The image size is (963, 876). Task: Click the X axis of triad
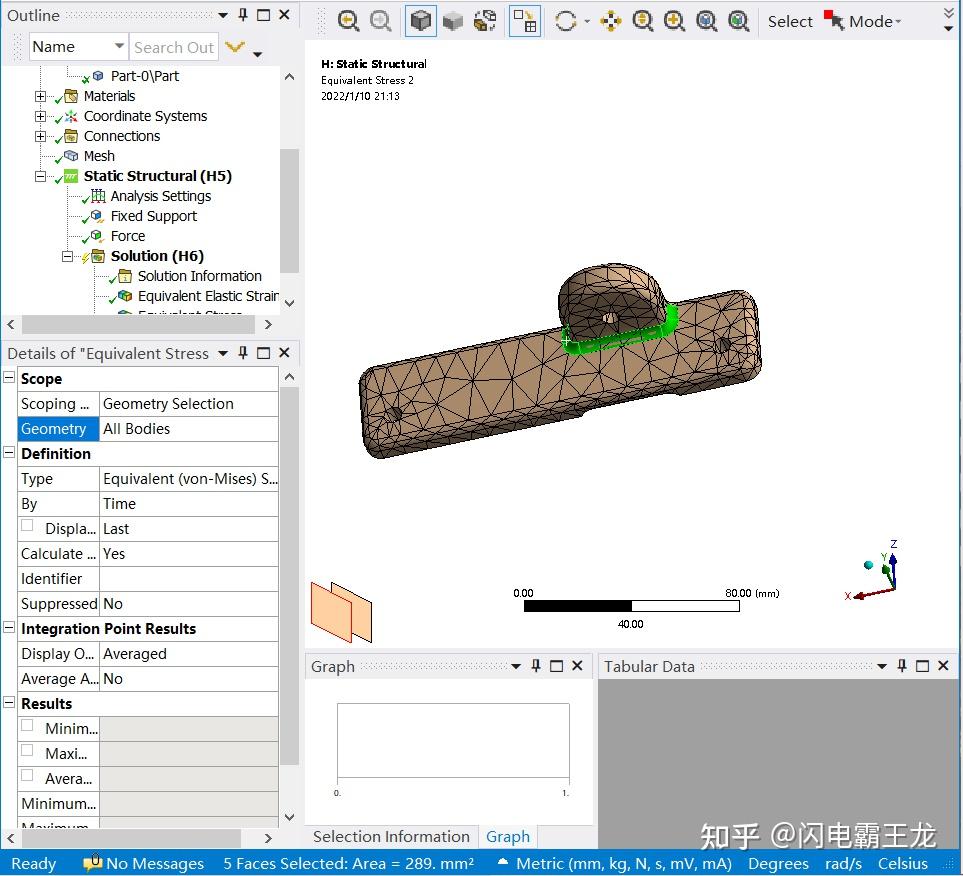click(x=867, y=595)
